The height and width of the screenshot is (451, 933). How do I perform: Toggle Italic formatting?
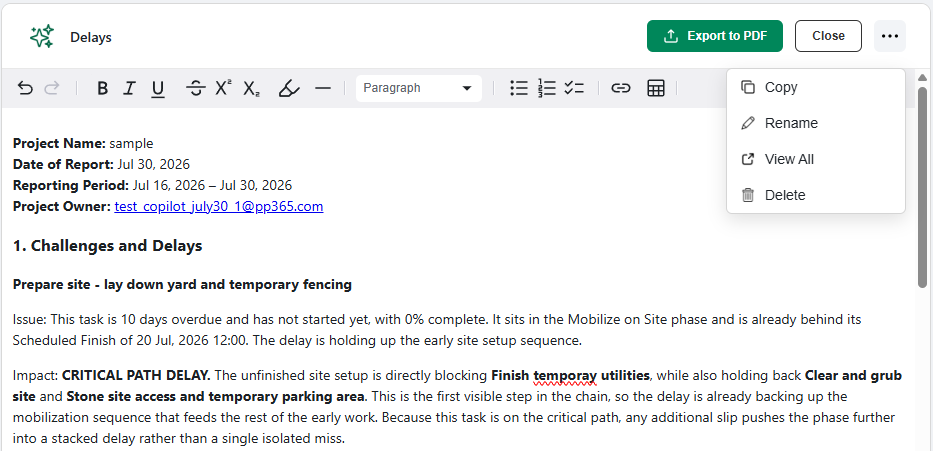129,89
